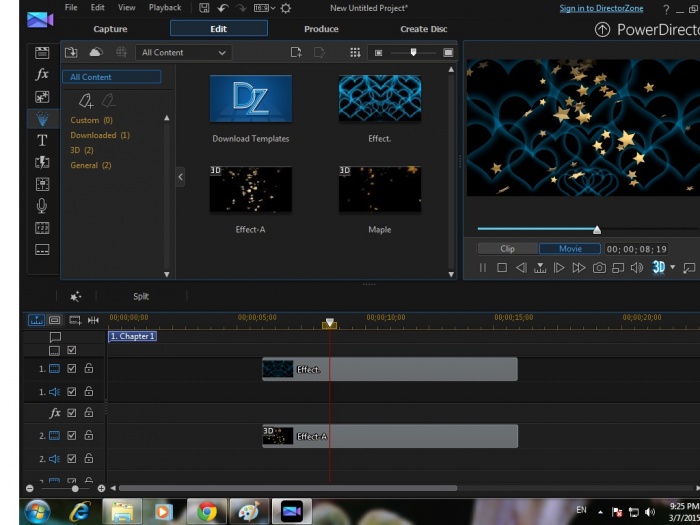Viewport: 700px width, 525px height.
Task: Click the magic fix tools icon beside Split
Action: [x=76, y=296]
